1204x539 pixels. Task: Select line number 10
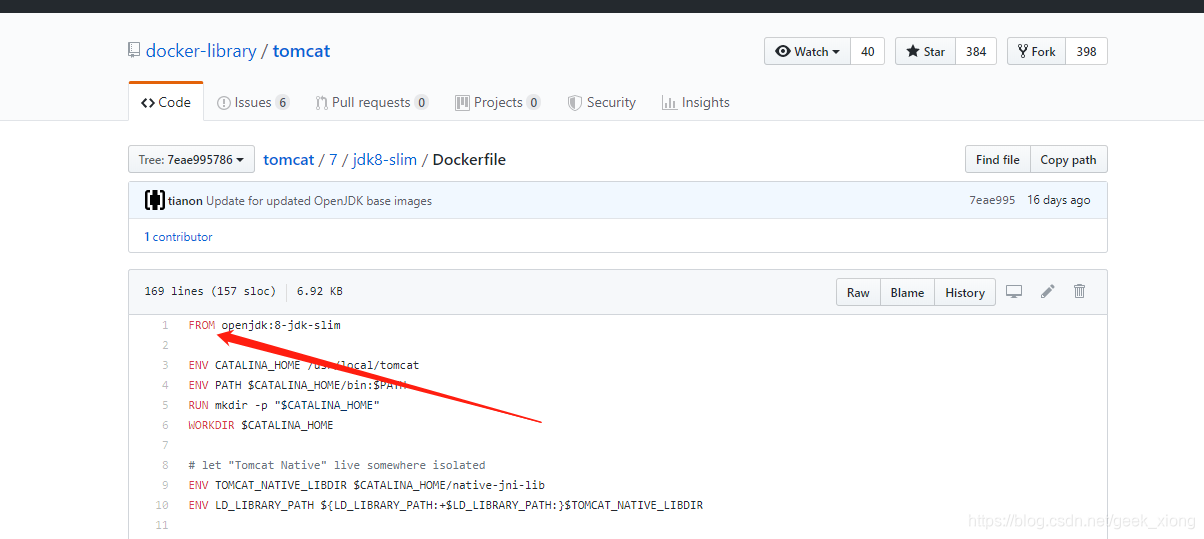tap(163, 505)
